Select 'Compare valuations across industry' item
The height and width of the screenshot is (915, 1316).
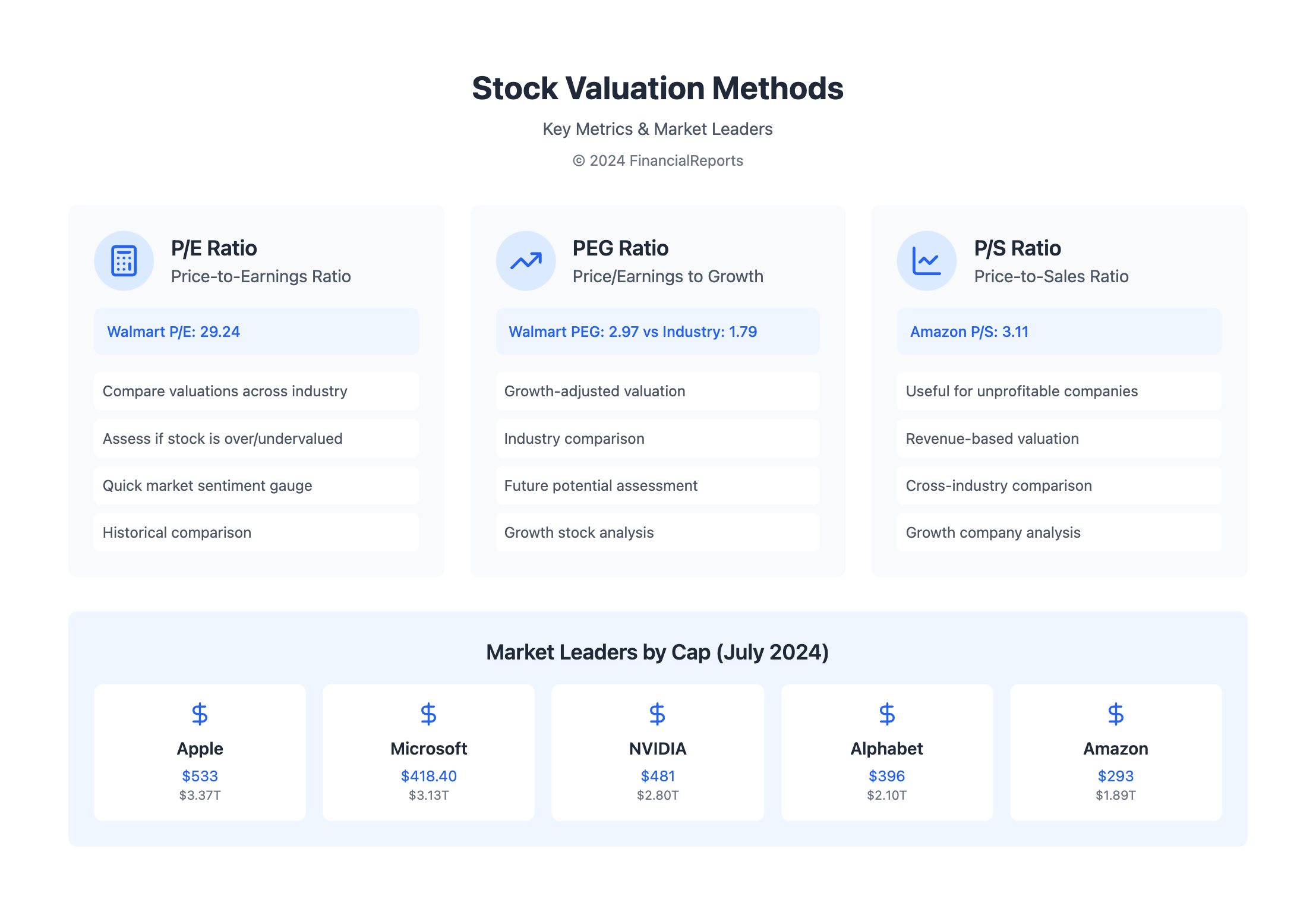(x=256, y=391)
